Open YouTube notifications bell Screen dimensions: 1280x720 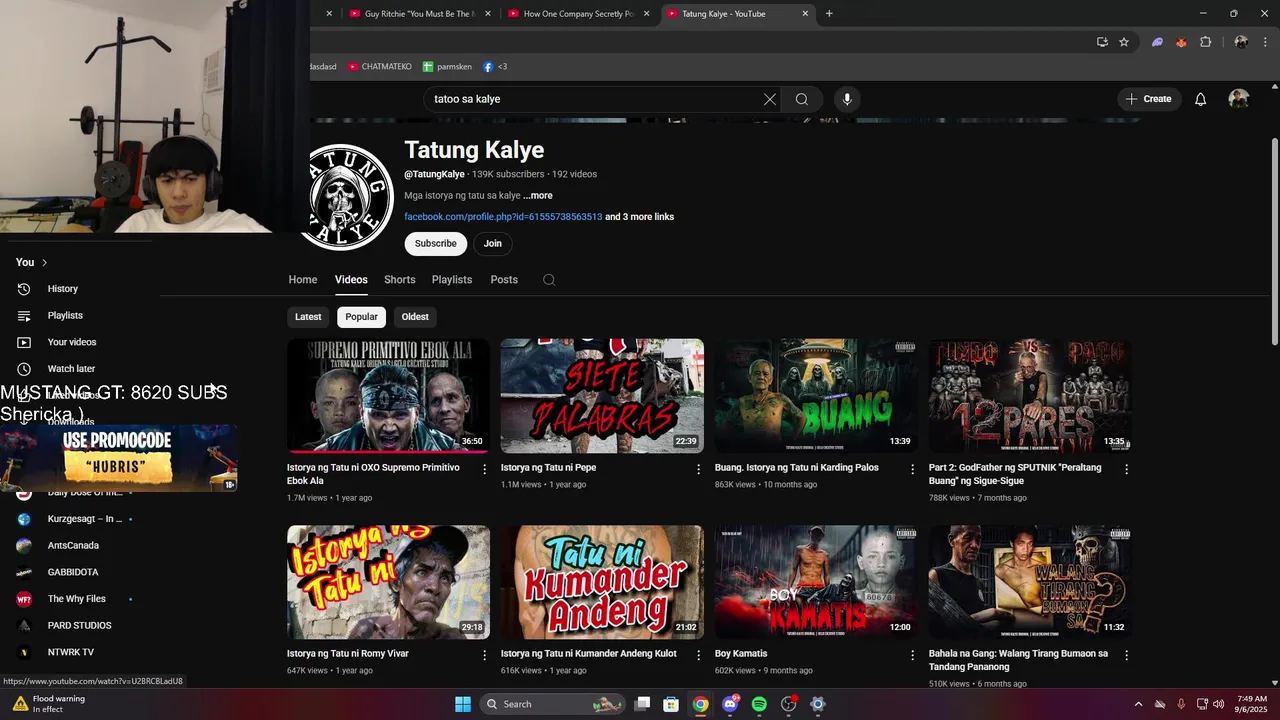pyautogui.click(x=1201, y=99)
